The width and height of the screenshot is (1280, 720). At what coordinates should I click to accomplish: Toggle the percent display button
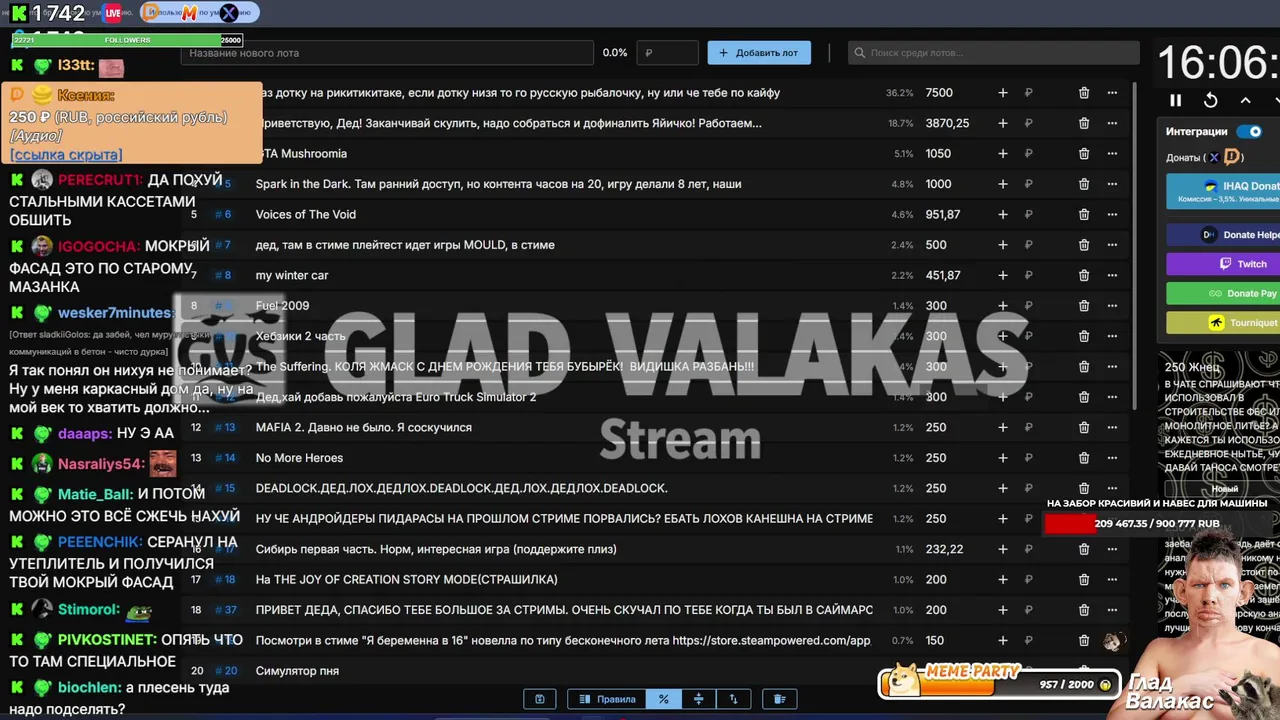[x=663, y=699]
